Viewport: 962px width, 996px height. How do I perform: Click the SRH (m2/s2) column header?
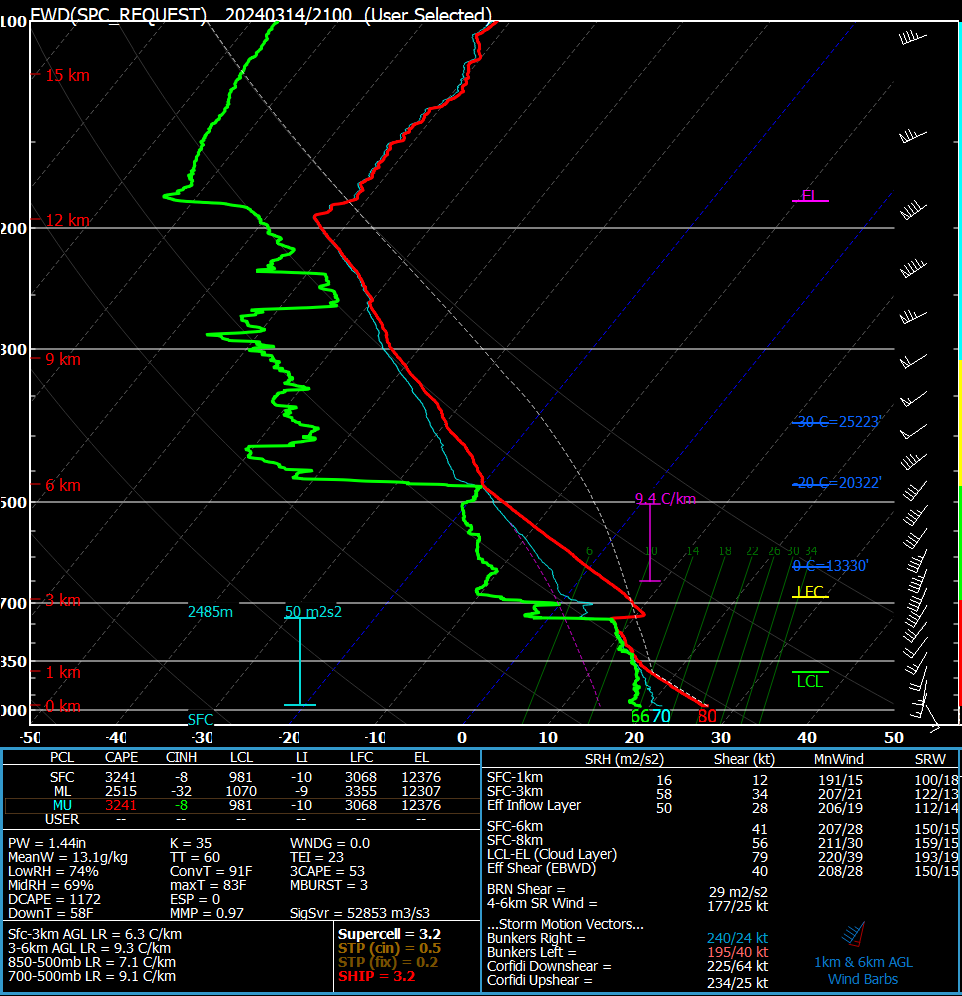point(625,759)
